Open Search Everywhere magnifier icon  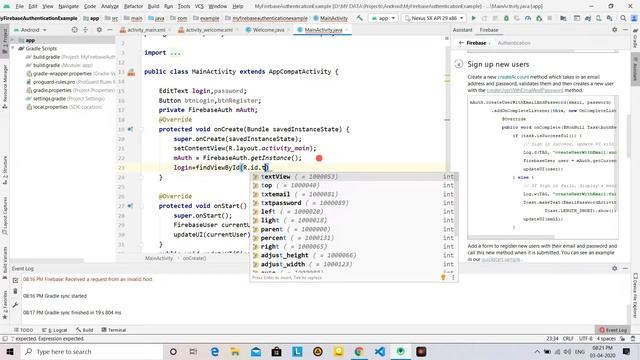tap(623, 18)
